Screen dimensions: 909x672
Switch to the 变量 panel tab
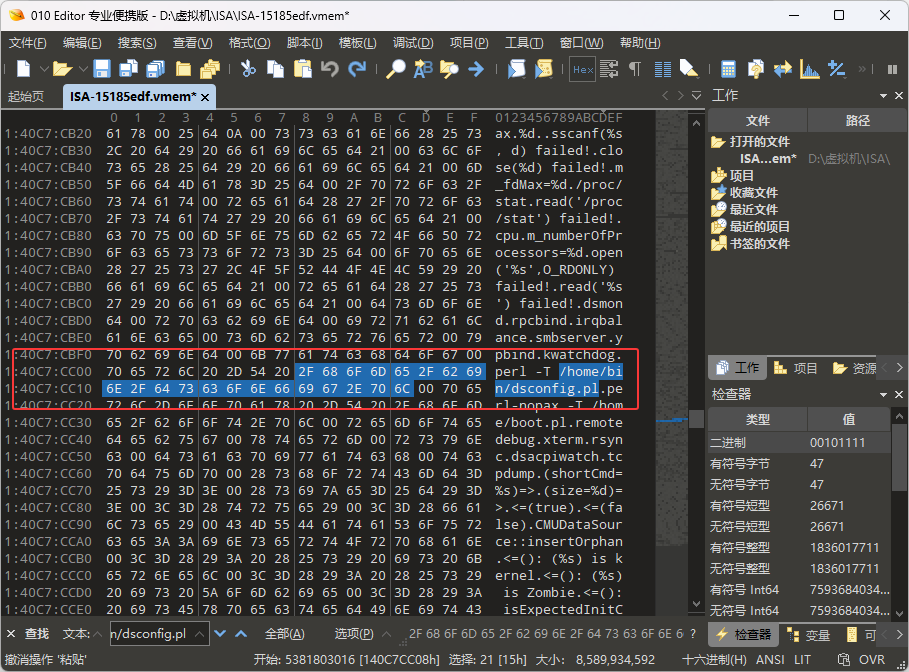pos(809,635)
